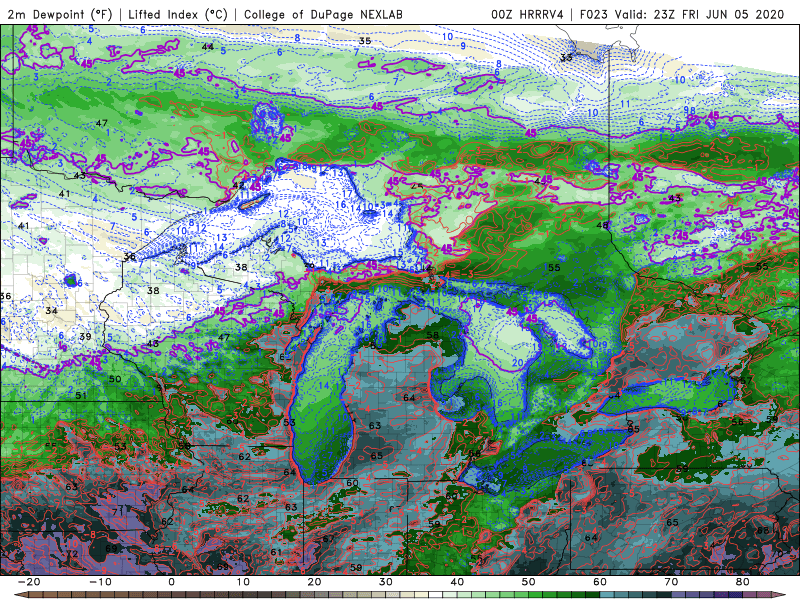Click the dewpoint value "42" on the map

(x=239, y=185)
